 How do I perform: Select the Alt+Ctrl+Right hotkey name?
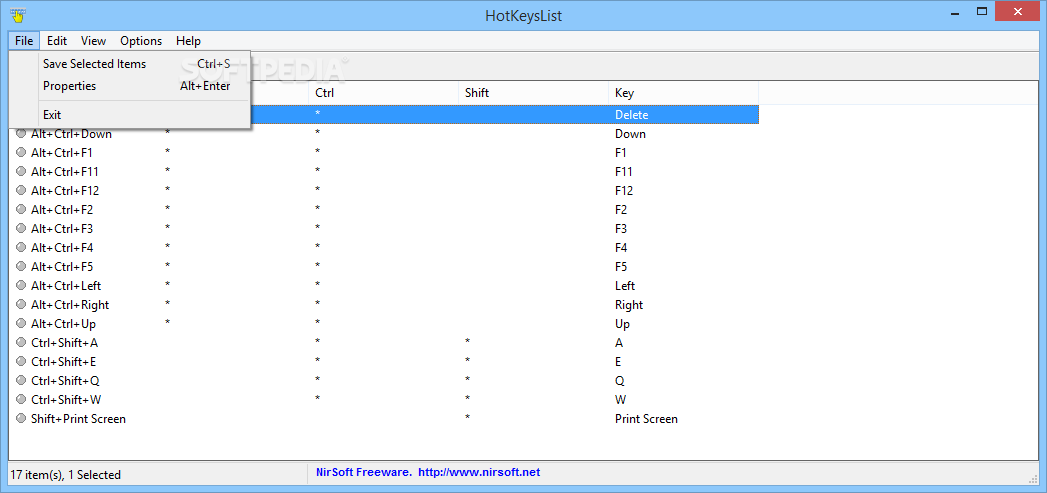(x=70, y=305)
